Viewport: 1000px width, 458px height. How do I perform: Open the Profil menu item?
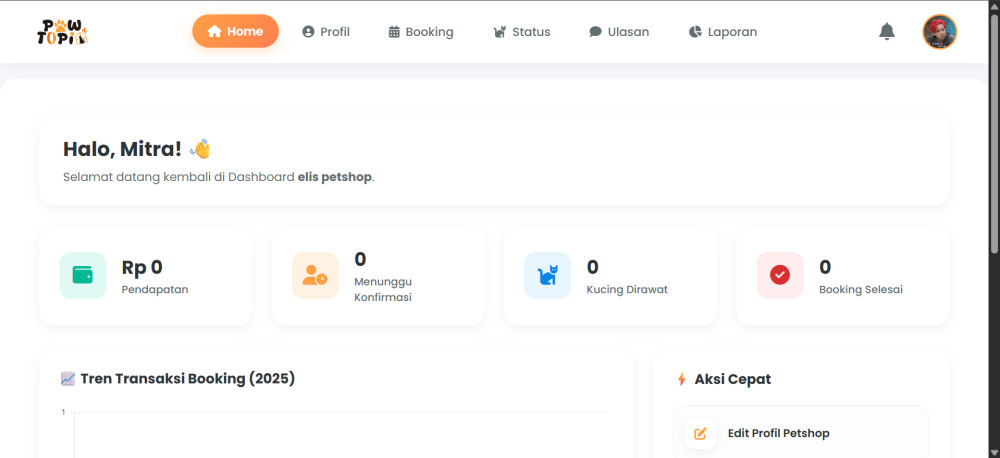pyautogui.click(x=326, y=32)
